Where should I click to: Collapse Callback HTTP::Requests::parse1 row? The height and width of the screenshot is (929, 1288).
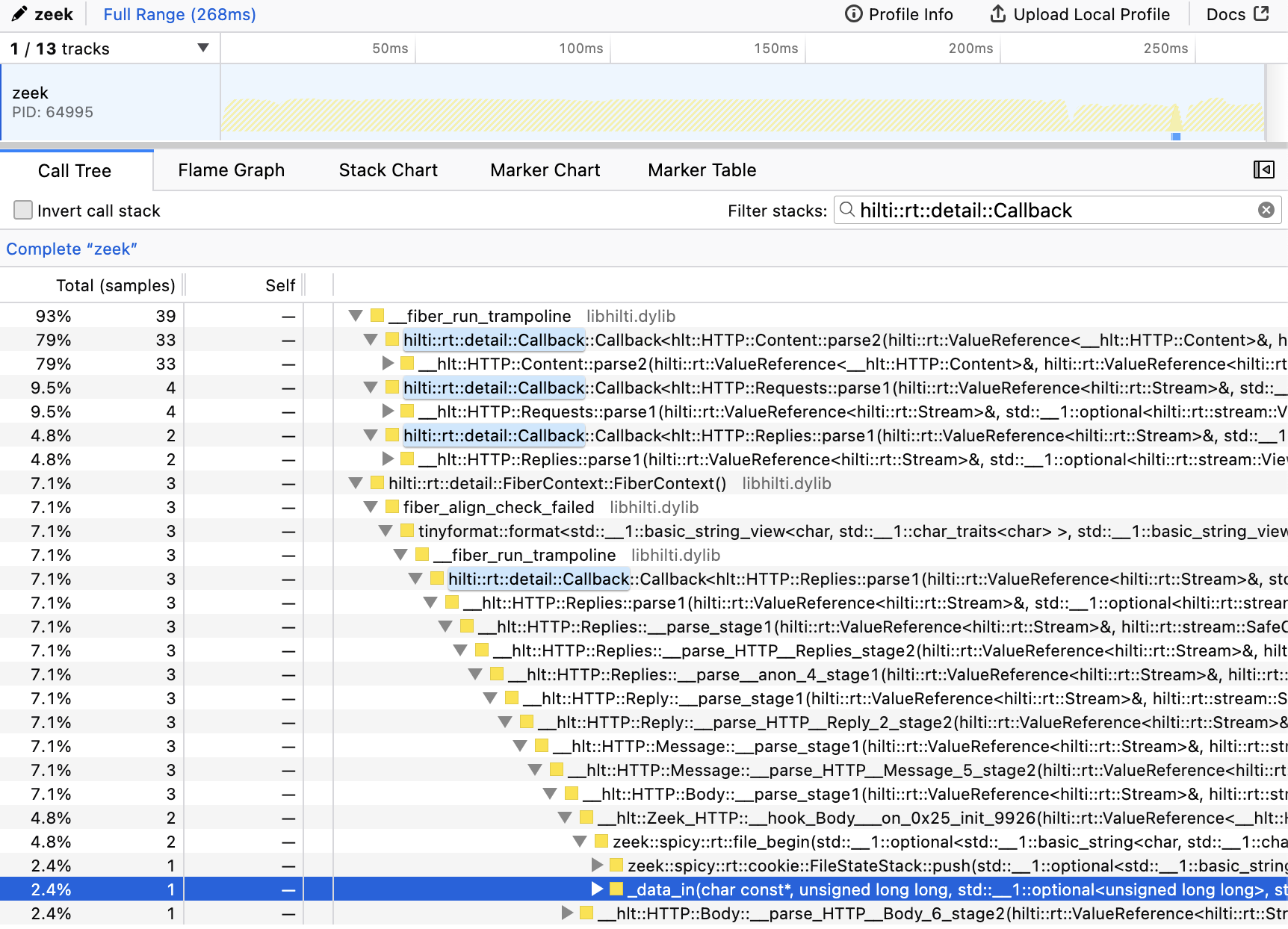tap(371, 388)
